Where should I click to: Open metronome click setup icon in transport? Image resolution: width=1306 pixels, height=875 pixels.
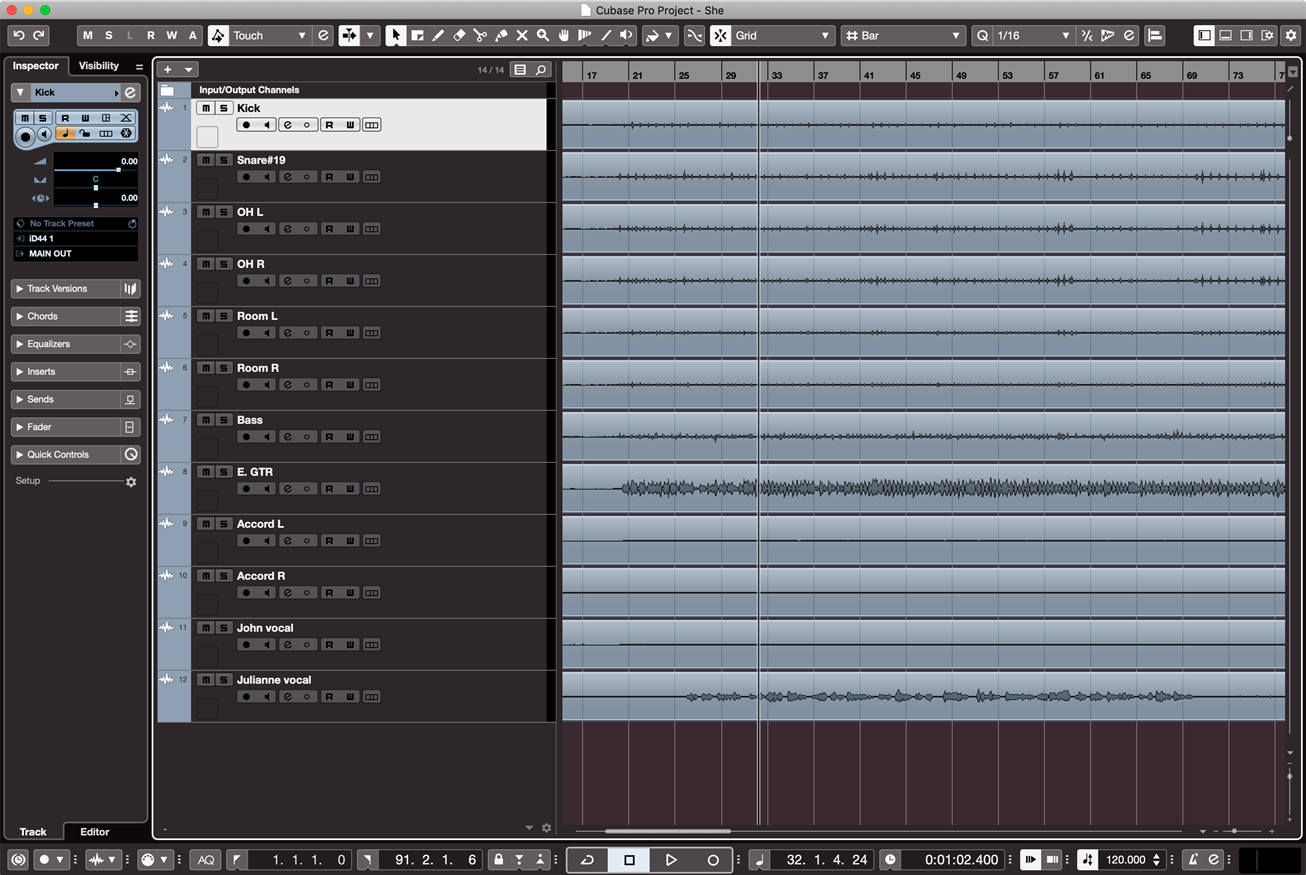[1214, 859]
